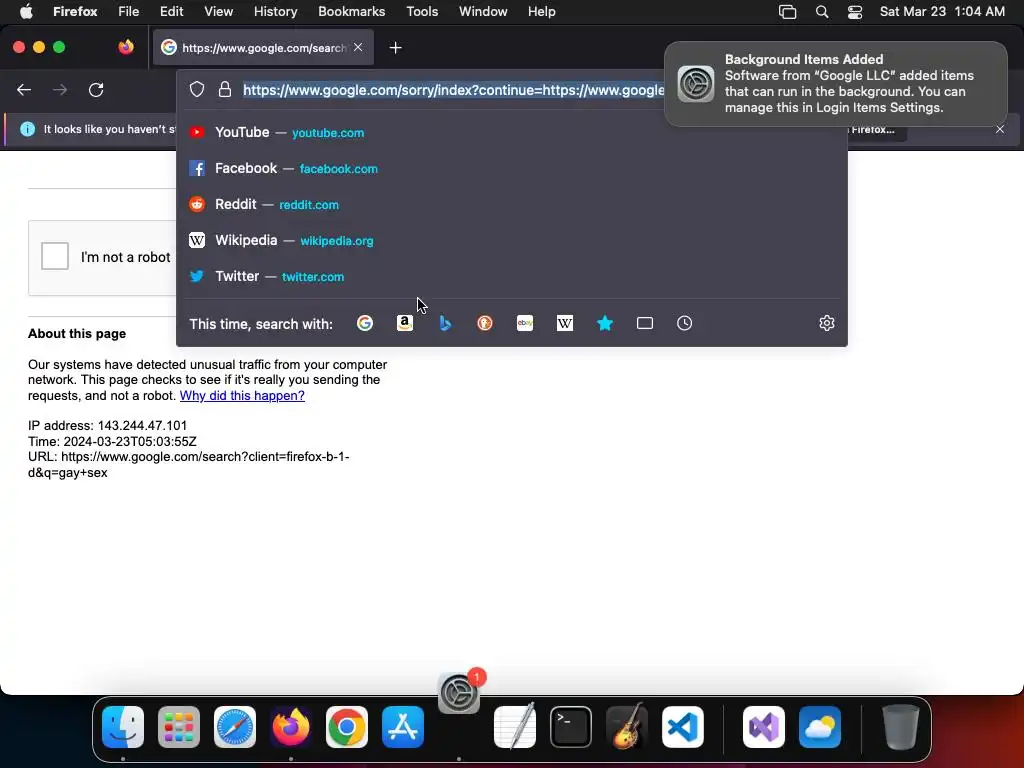Screen dimensions: 1024x768
Task: Open Visual Studio purple icon in Dock
Action: tap(764, 727)
